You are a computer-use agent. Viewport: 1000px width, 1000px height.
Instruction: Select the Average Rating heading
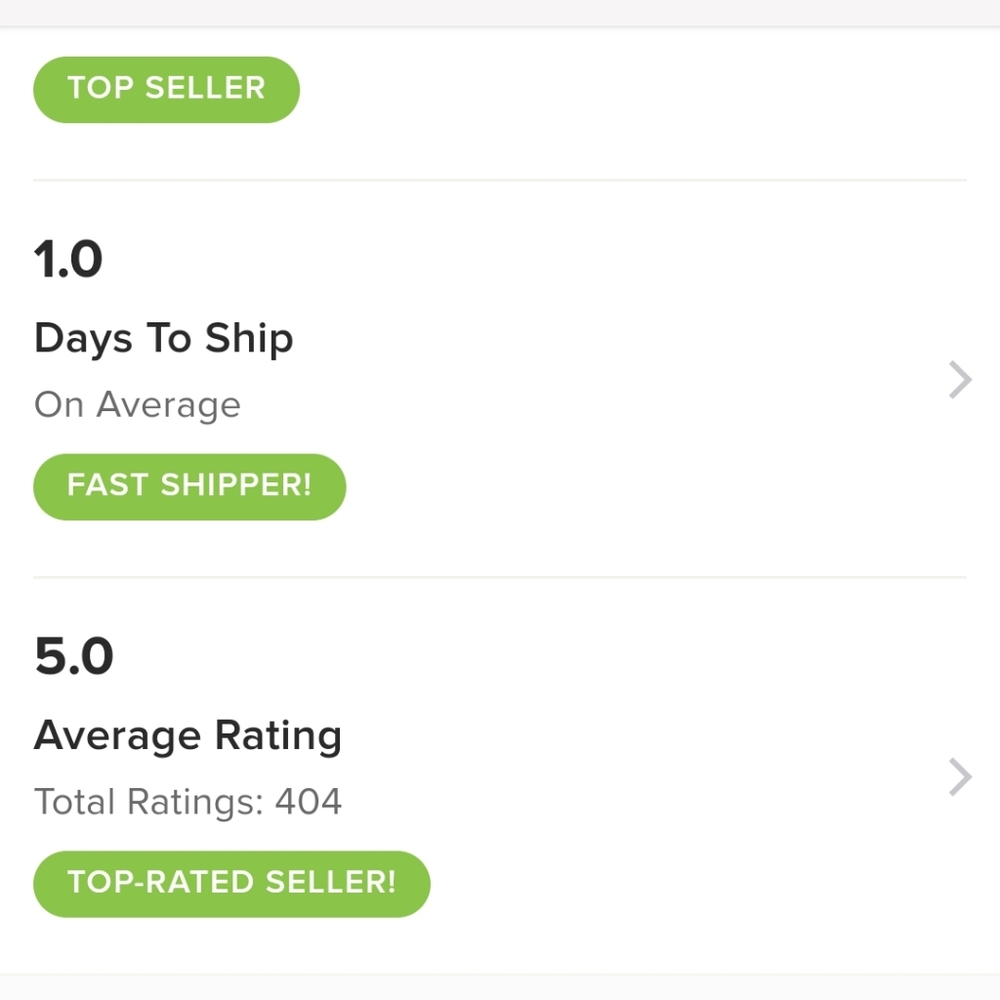click(x=188, y=736)
